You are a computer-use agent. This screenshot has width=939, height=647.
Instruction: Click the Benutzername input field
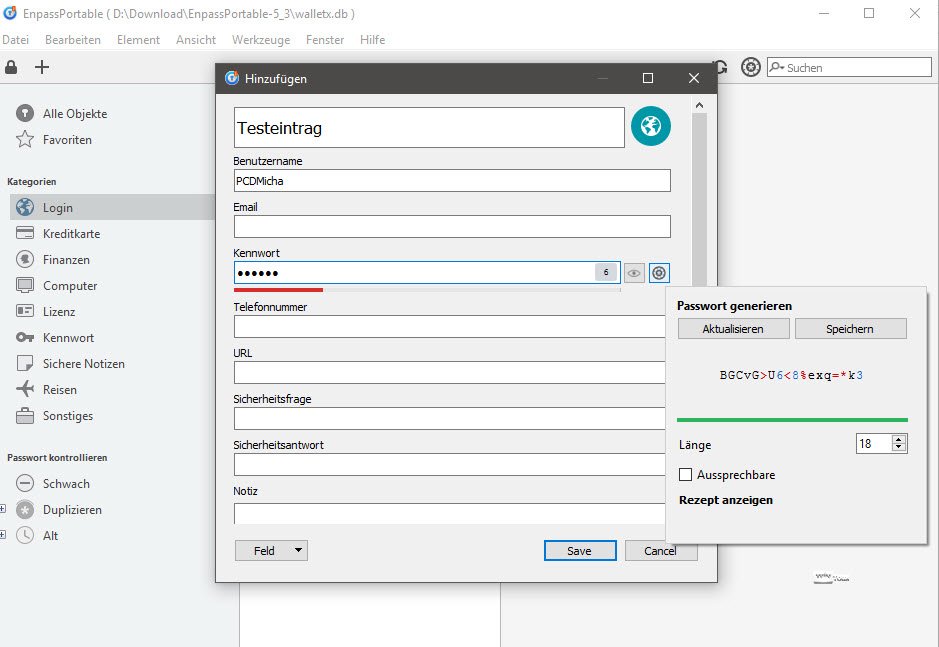(451, 181)
